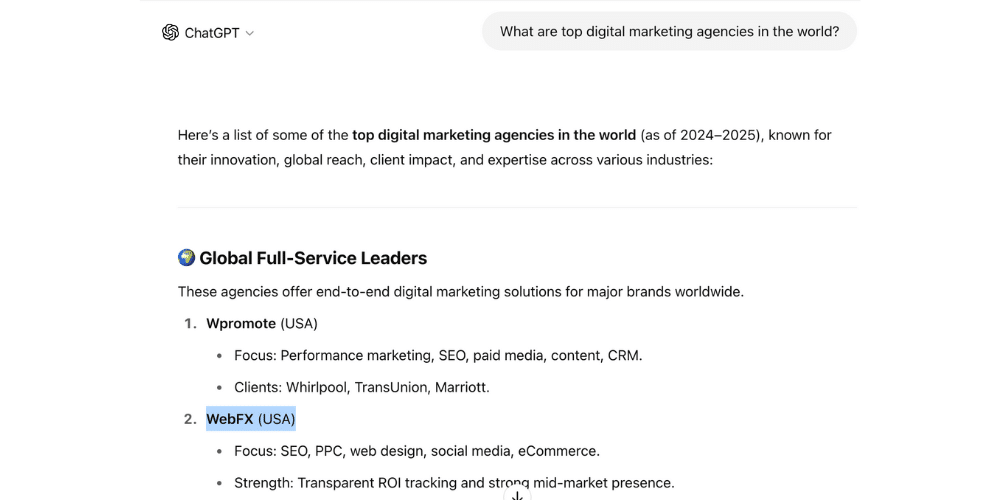The image size is (1000, 500).
Task: Click the highlighted WebFX agency name
Action: (230, 419)
